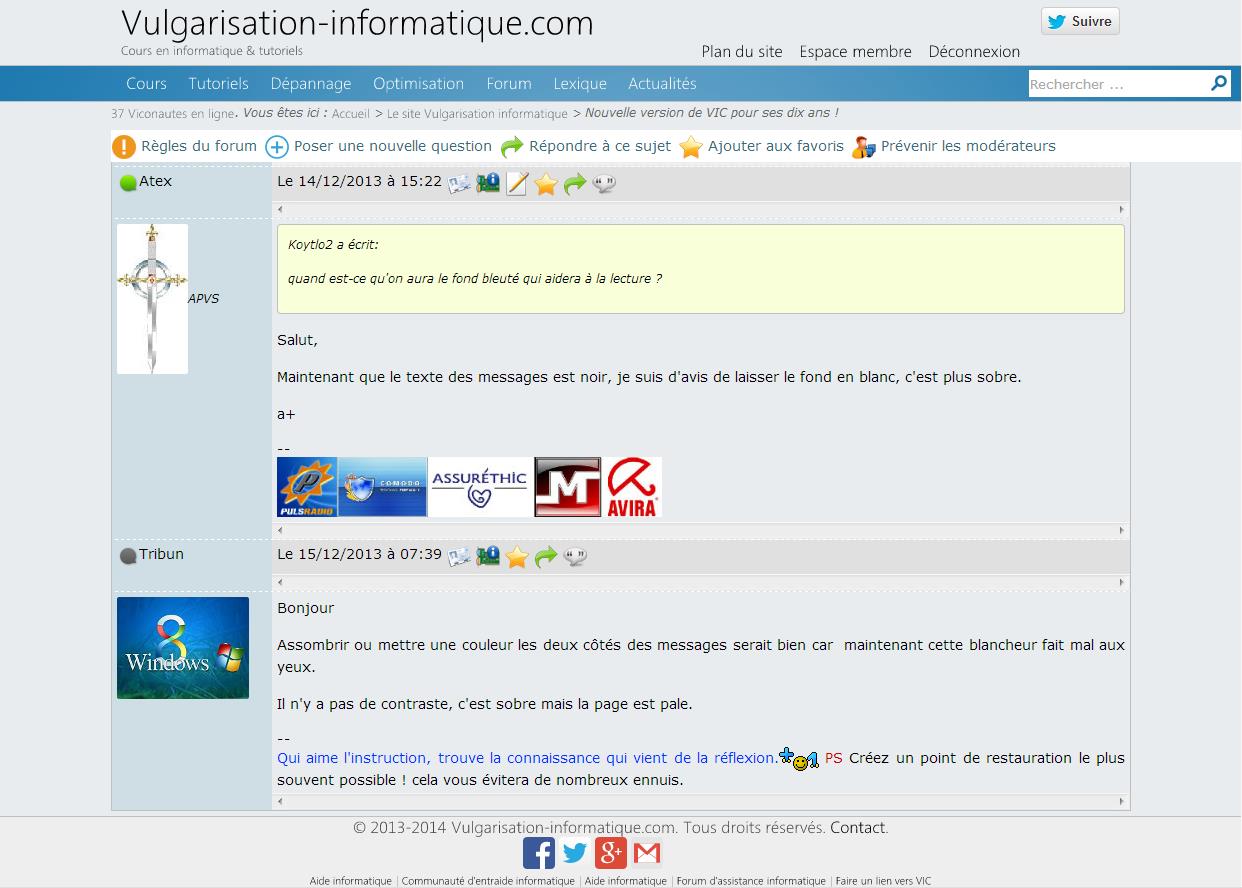
Task: Open Forum d'assistance informatique footer link
Action: coord(751,881)
